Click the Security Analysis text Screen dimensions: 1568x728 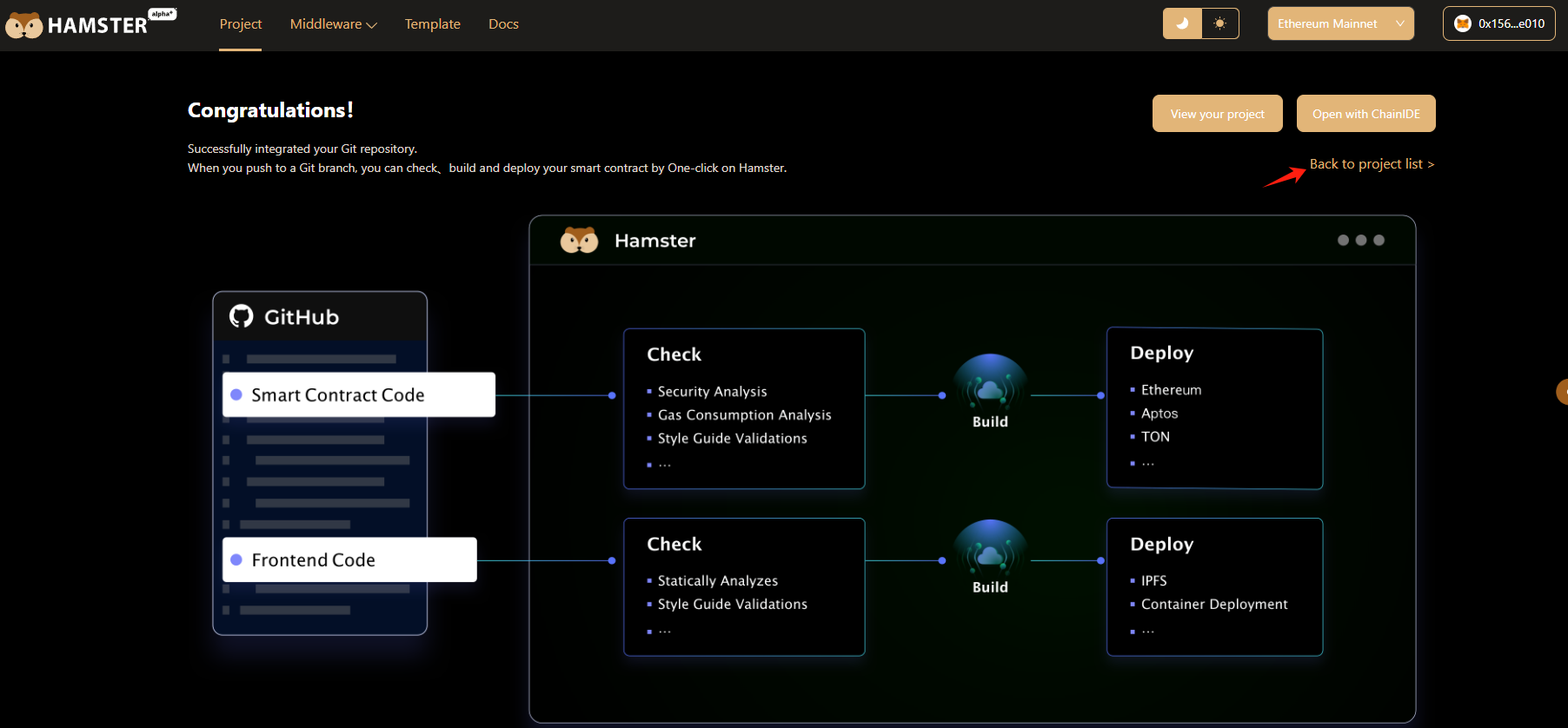(x=712, y=392)
